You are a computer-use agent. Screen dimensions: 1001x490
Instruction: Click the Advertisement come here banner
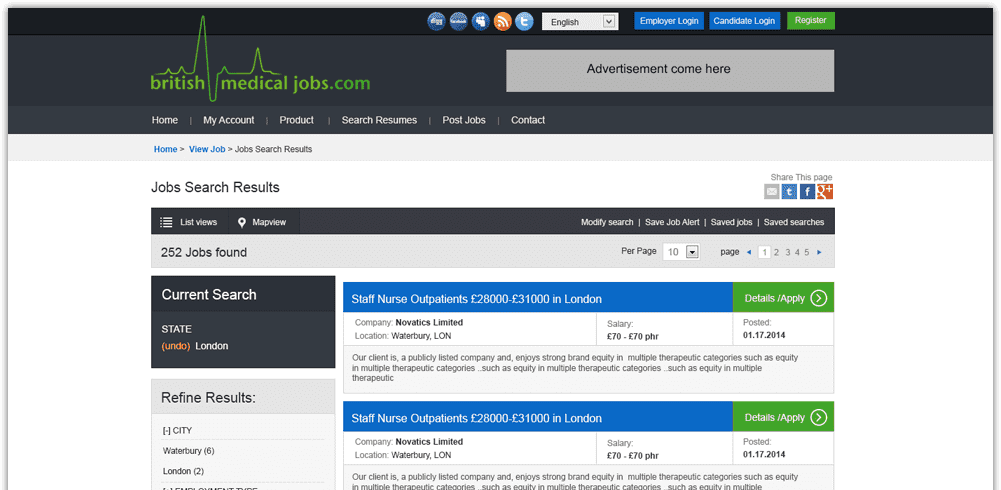click(670, 71)
